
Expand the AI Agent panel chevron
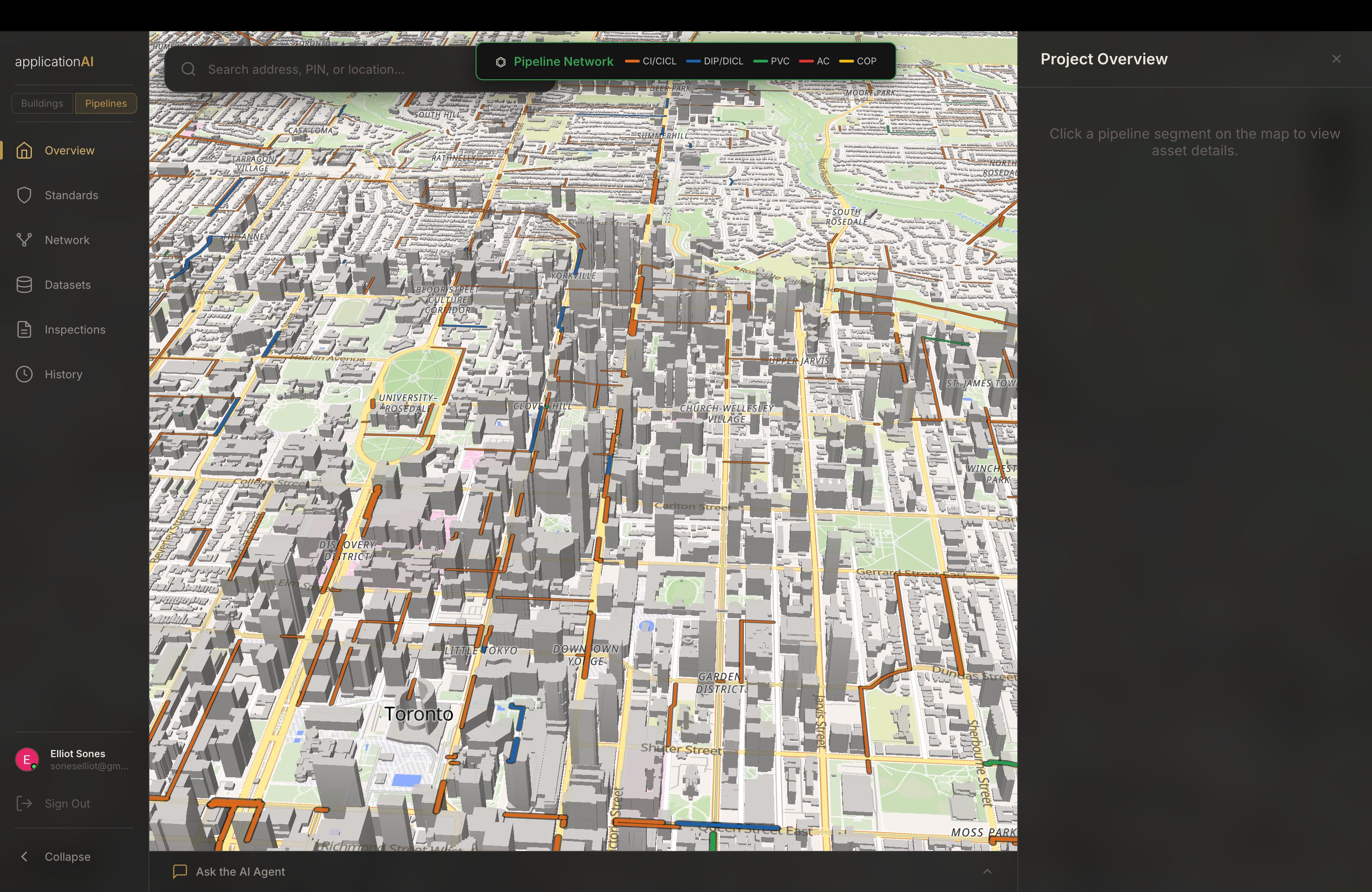tap(987, 871)
